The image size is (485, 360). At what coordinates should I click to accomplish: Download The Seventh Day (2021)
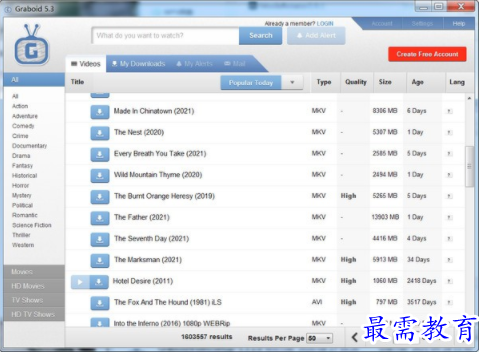point(100,239)
